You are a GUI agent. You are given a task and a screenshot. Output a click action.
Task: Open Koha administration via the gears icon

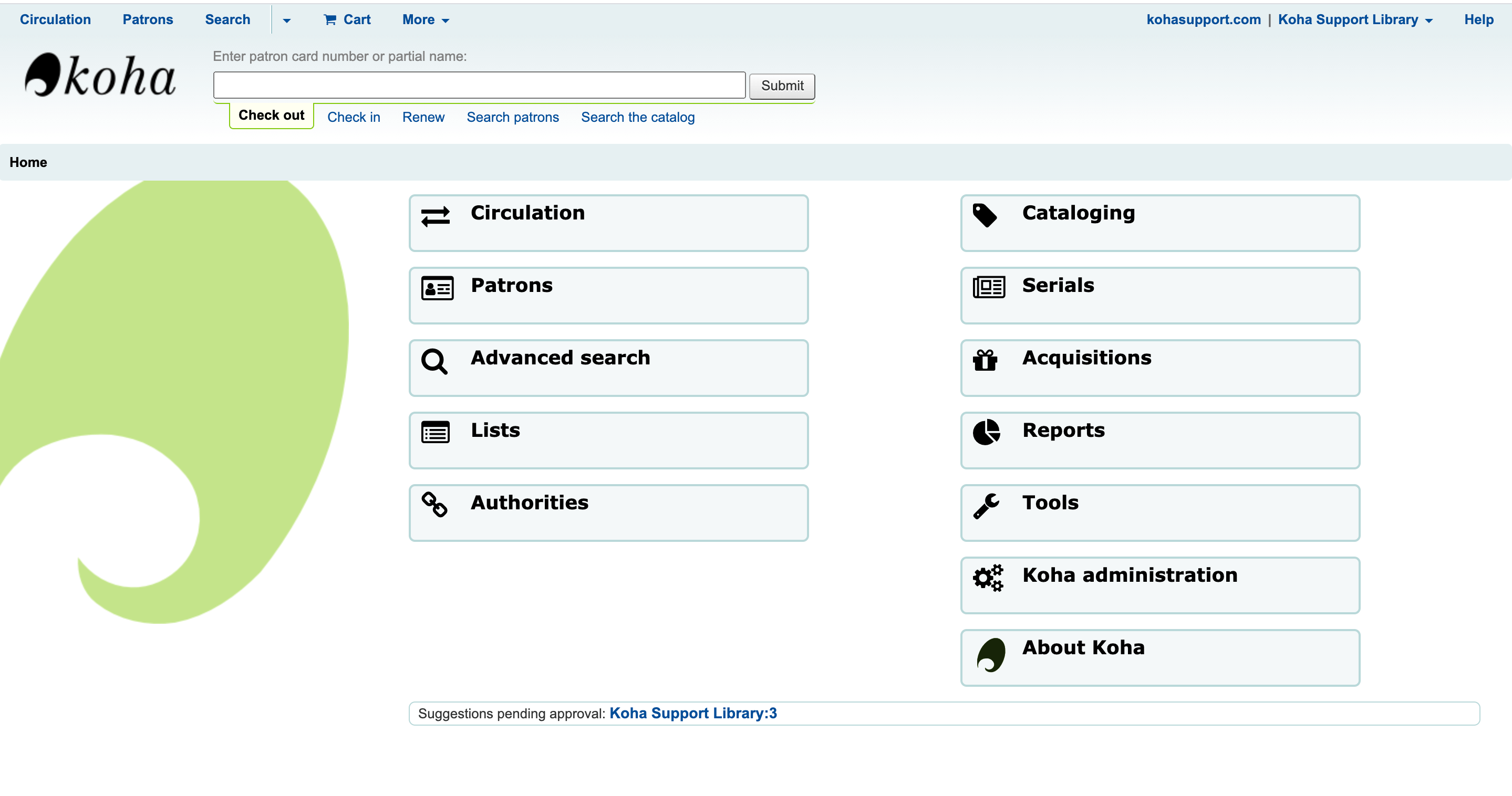coord(988,578)
